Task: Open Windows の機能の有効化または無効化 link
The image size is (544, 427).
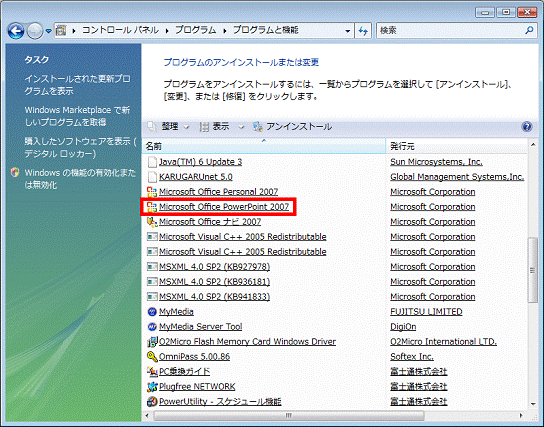Action: point(80,179)
